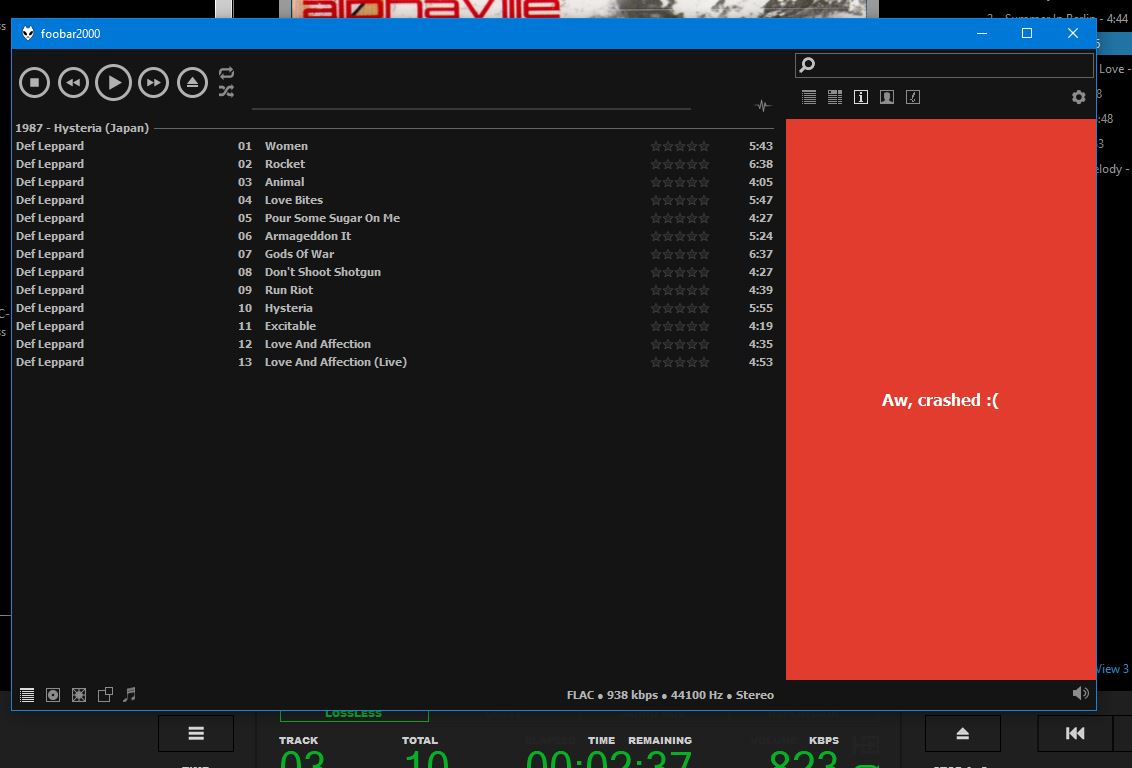Stop playback with the Stop button

(34, 82)
